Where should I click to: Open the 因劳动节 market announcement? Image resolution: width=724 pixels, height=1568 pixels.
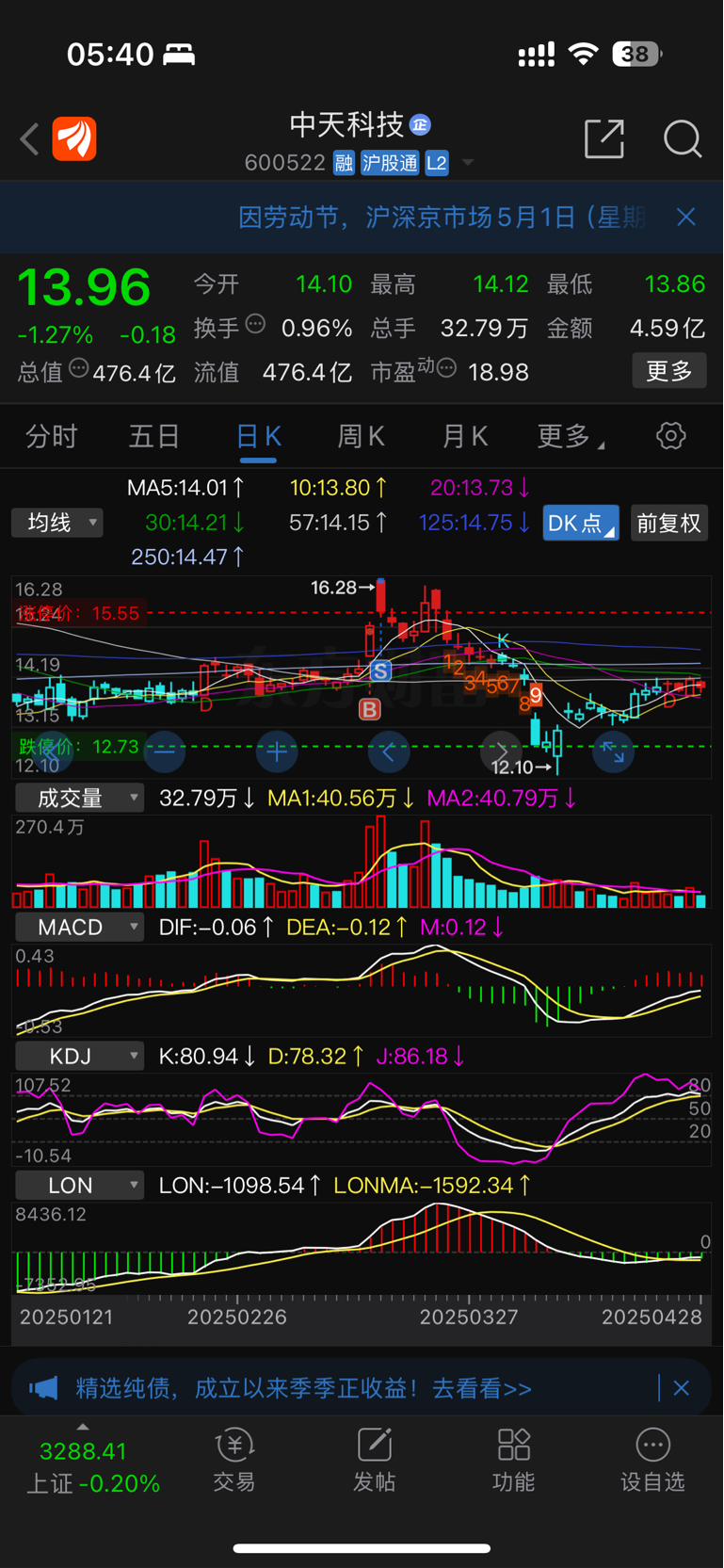442,218
